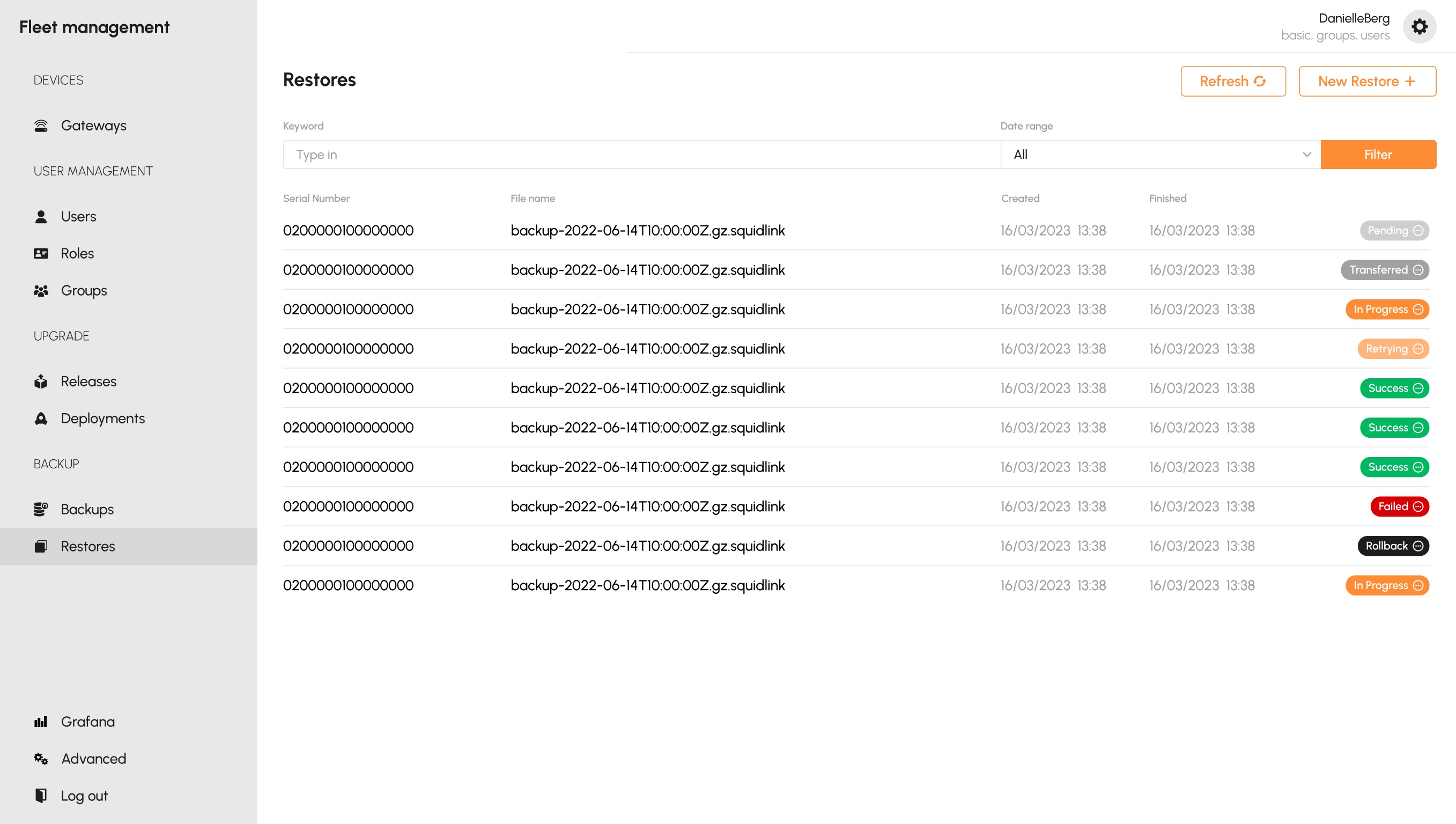Click the Users person icon
Image resolution: width=1456 pixels, height=824 pixels.
41,217
